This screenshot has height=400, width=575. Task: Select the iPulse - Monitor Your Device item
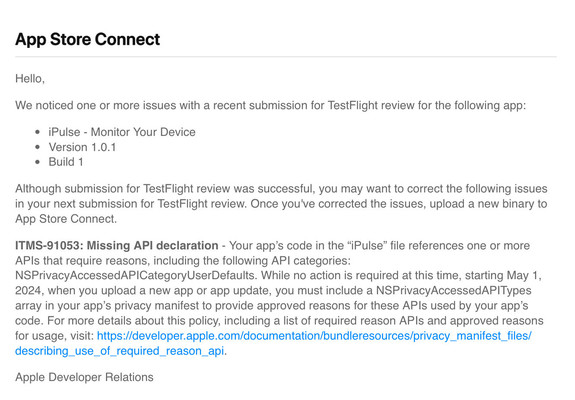[x=122, y=132]
